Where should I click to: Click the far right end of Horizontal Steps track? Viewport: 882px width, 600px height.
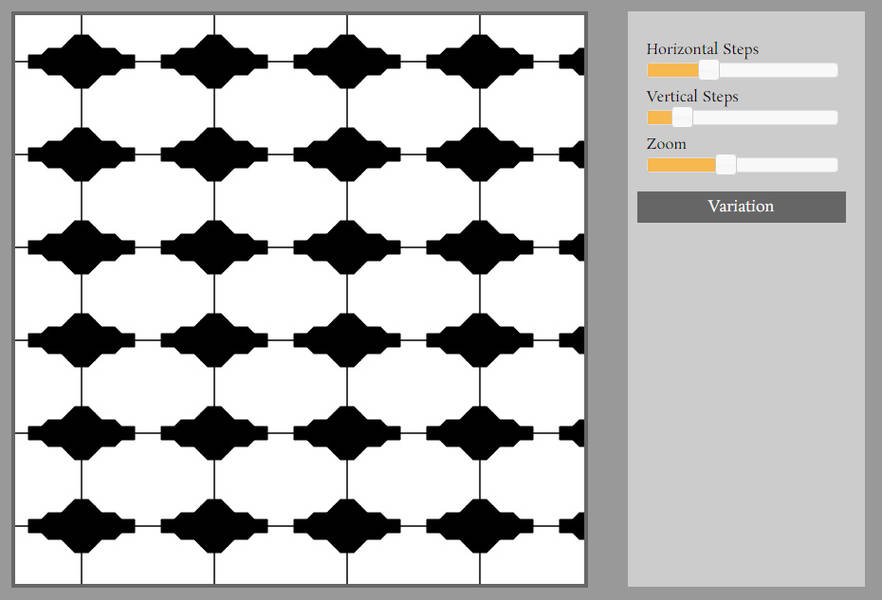tap(833, 70)
